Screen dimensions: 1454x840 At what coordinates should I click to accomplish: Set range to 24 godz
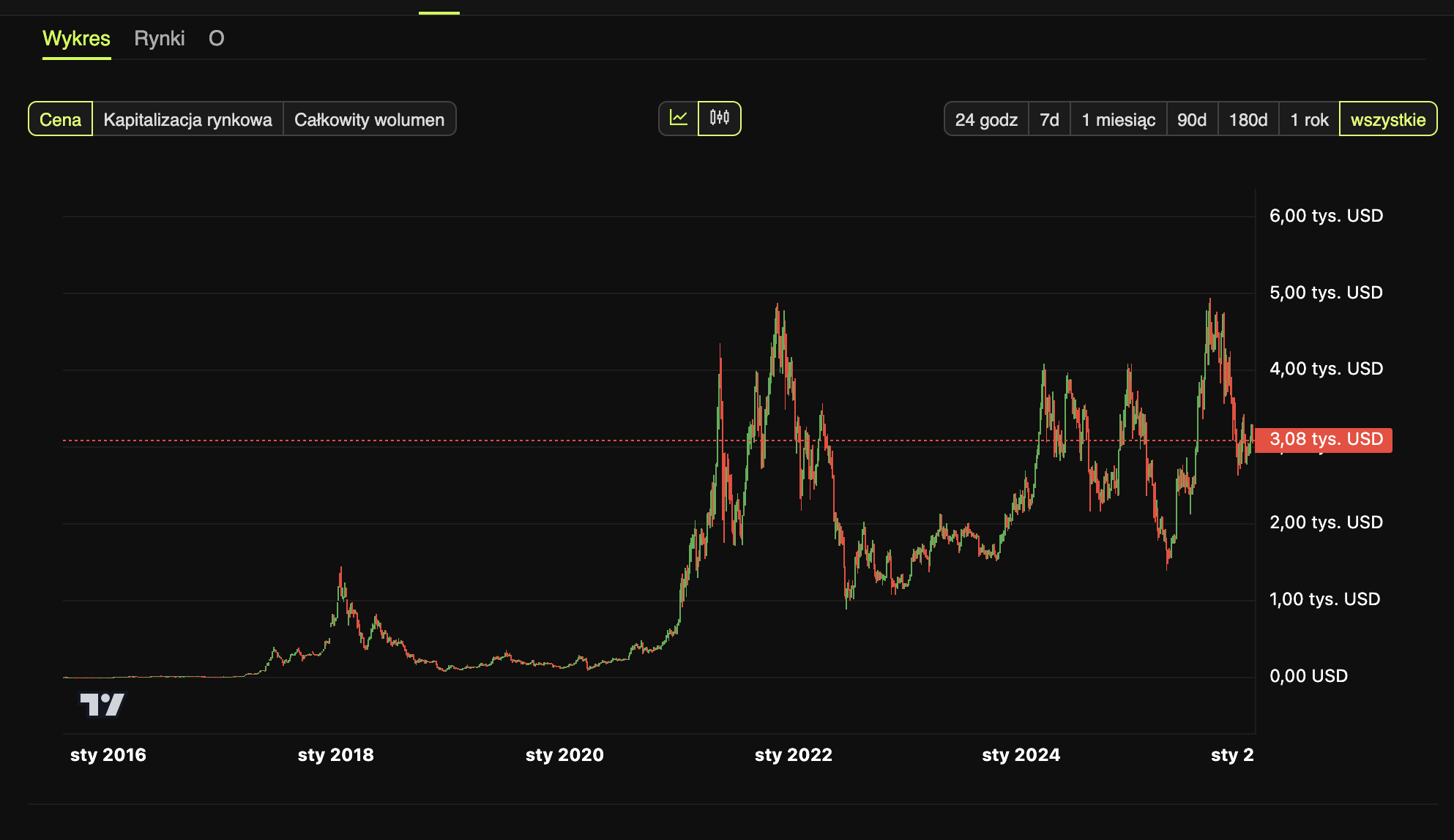tap(985, 119)
